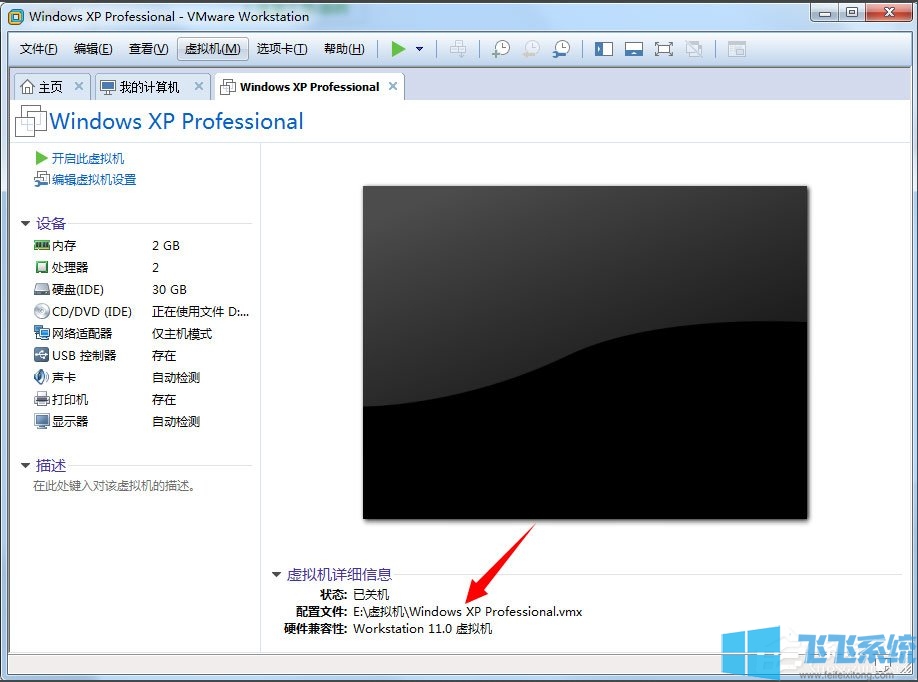This screenshot has width=918, height=682.
Task: Open the power button dropdown arrow
Action: click(418, 48)
